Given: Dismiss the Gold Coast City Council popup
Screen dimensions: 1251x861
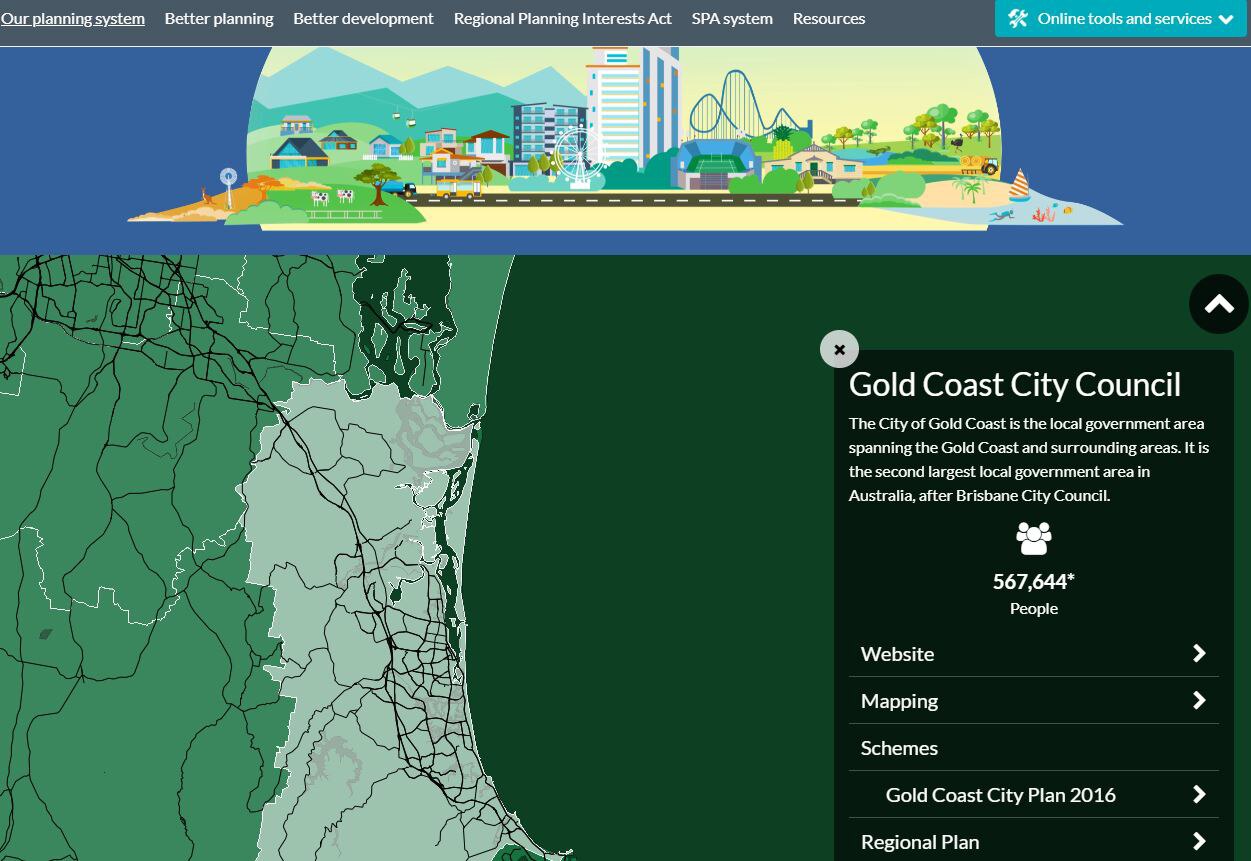Looking at the screenshot, I should point(839,349).
